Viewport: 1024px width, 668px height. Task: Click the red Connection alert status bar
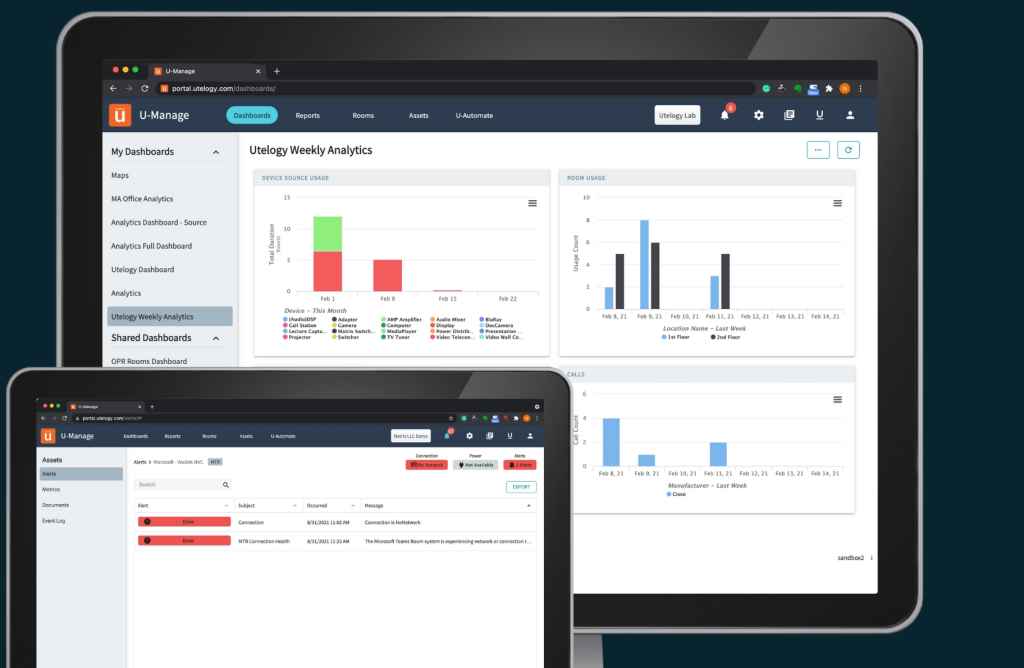click(x=184, y=522)
